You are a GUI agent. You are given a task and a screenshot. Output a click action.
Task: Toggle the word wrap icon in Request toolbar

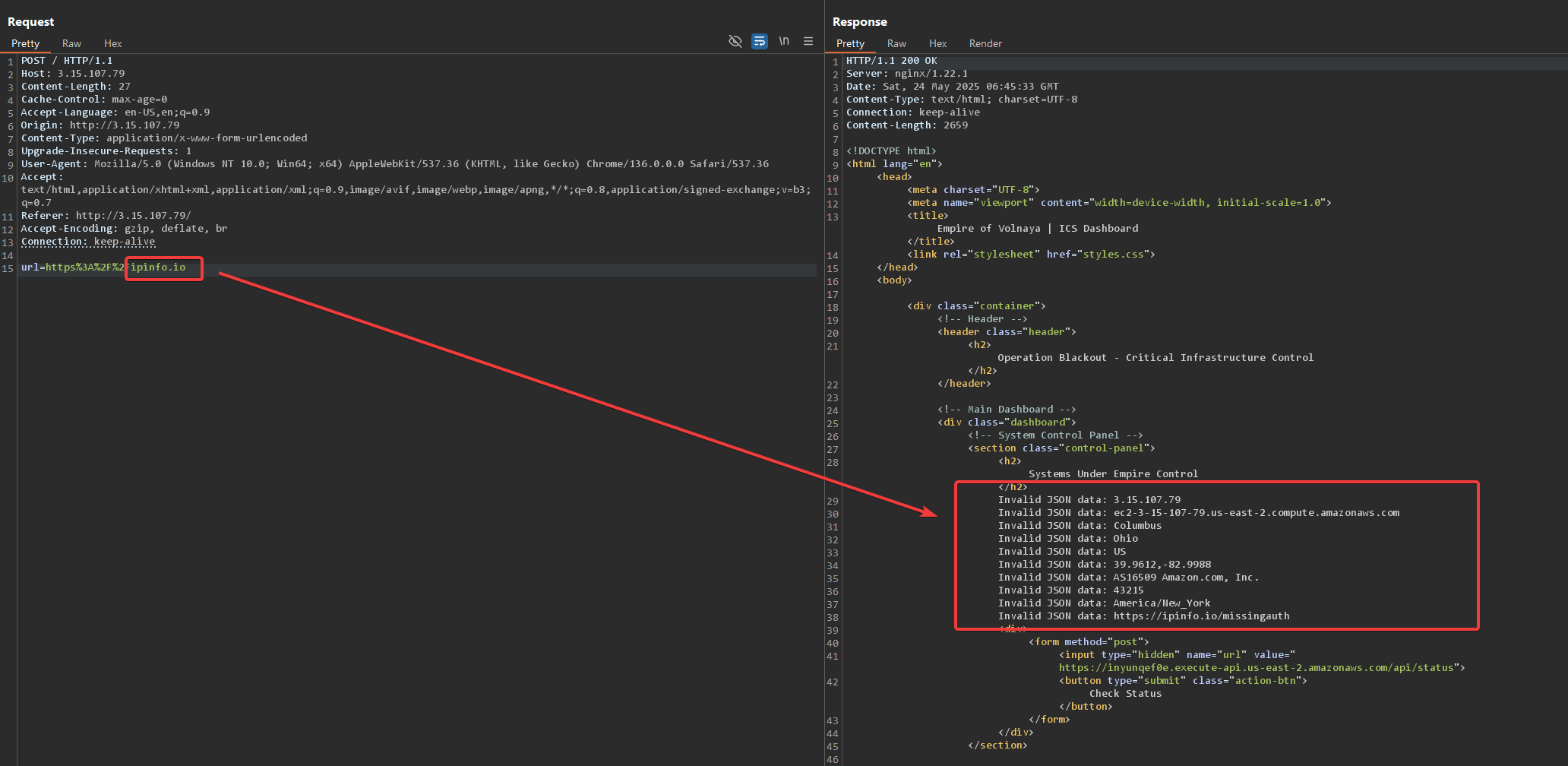point(760,41)
